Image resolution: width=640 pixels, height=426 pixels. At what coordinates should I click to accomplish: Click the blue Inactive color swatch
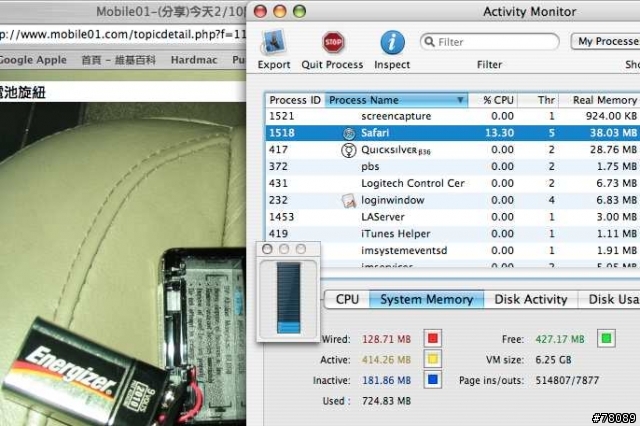(x=433, y=380)
